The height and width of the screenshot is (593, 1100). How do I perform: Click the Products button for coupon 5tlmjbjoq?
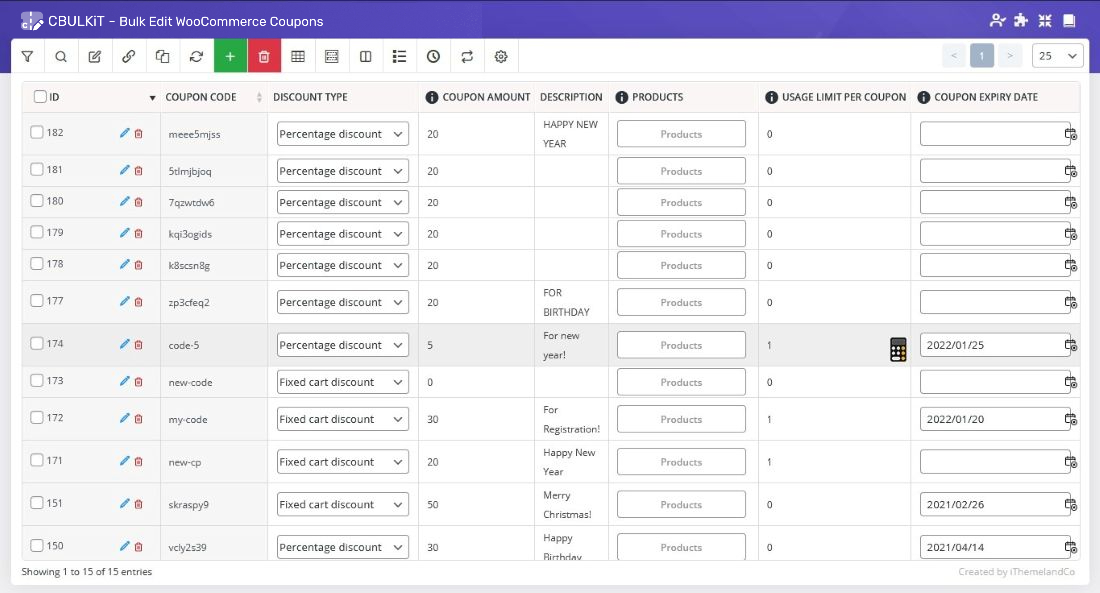click(x=681, y=171)
